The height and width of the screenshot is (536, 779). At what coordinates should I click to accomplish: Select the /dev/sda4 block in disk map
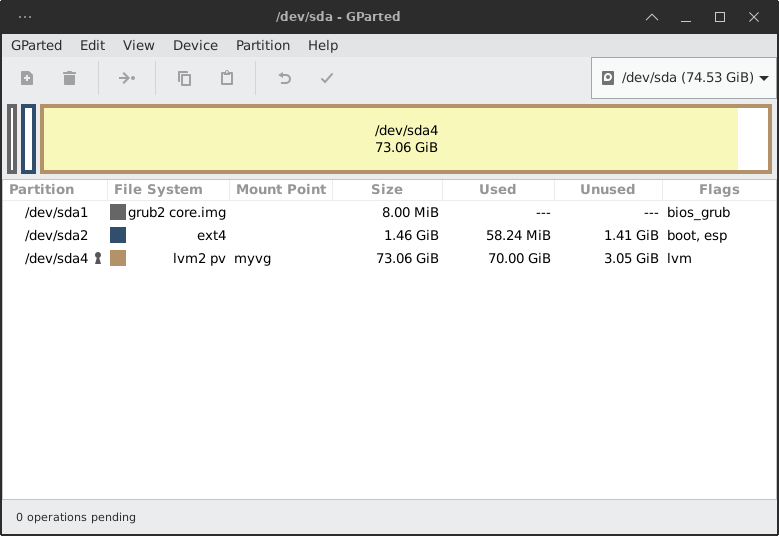[x=406, y=139]
